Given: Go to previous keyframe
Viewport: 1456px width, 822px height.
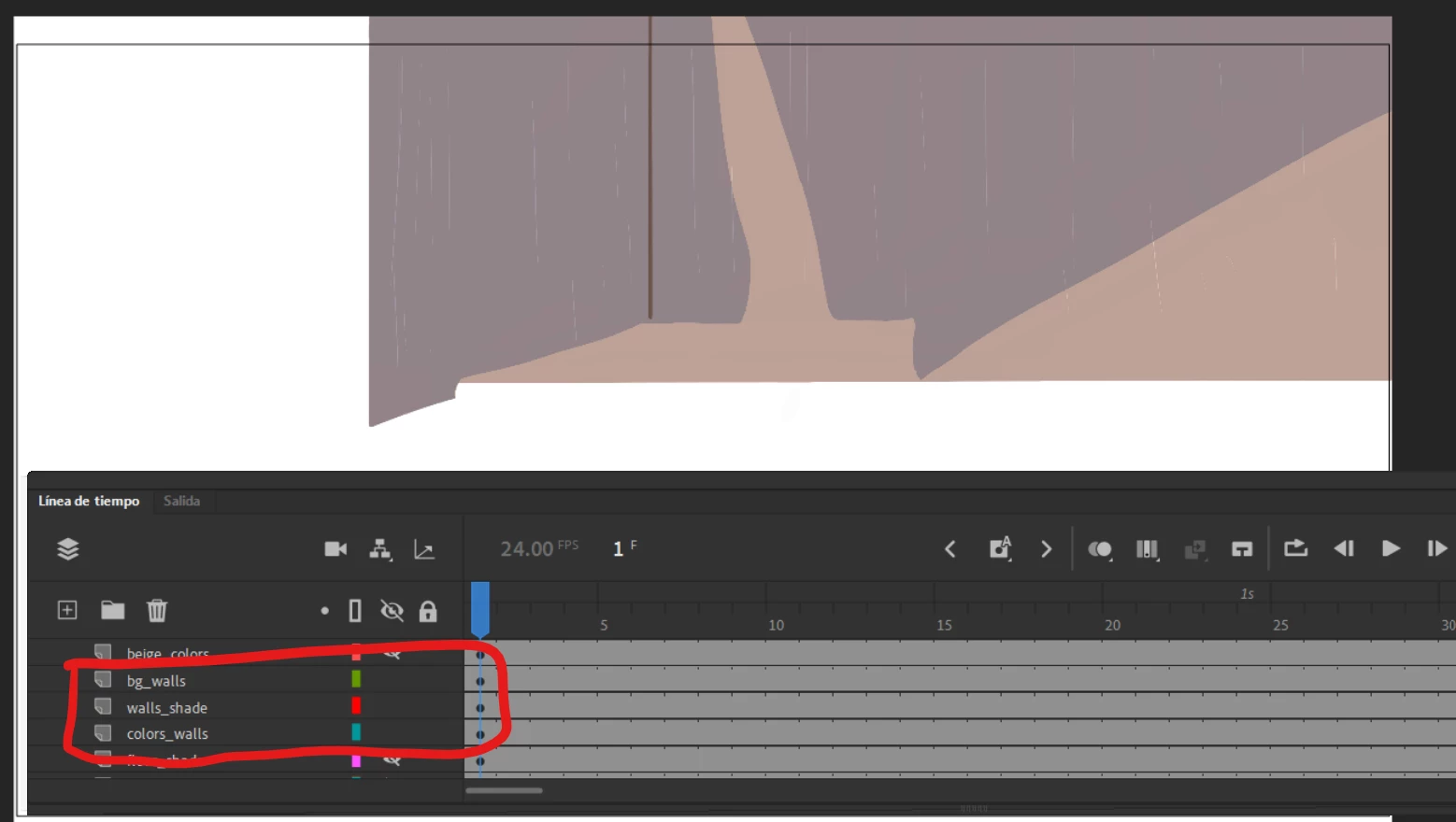Looking at the screenshot, I should point(950,549).
